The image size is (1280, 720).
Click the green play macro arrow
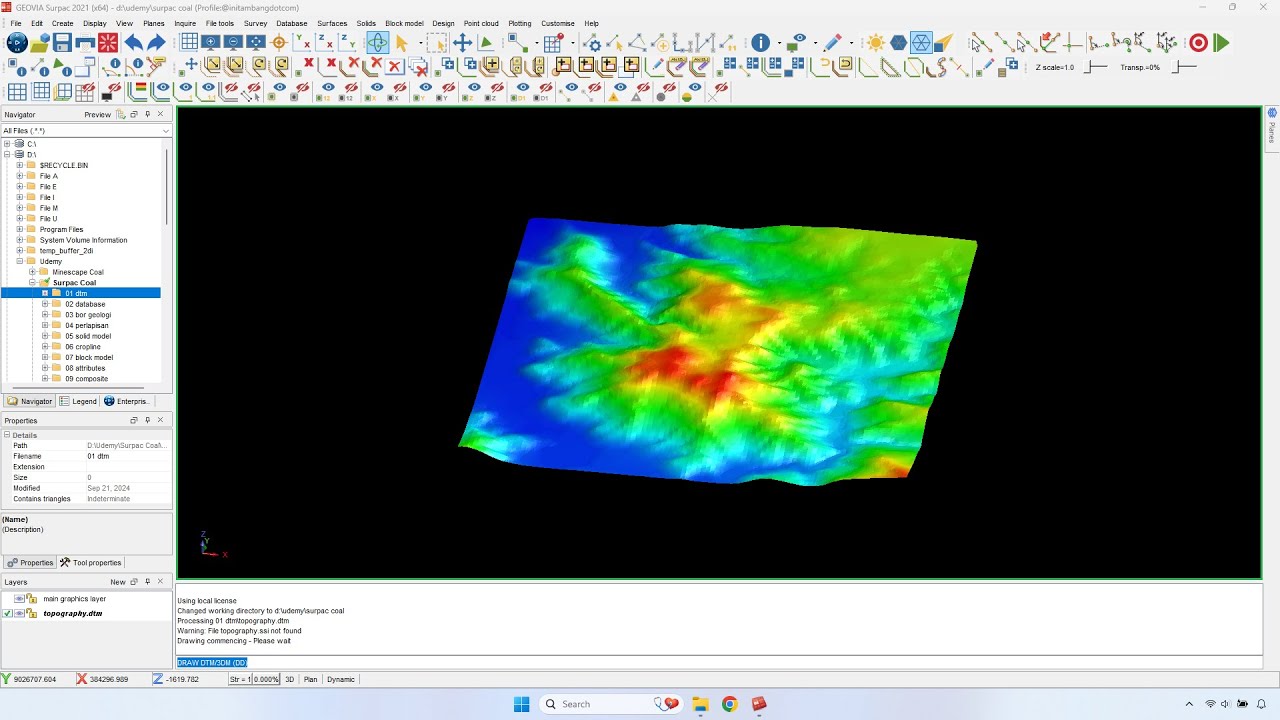point(1221,43)
